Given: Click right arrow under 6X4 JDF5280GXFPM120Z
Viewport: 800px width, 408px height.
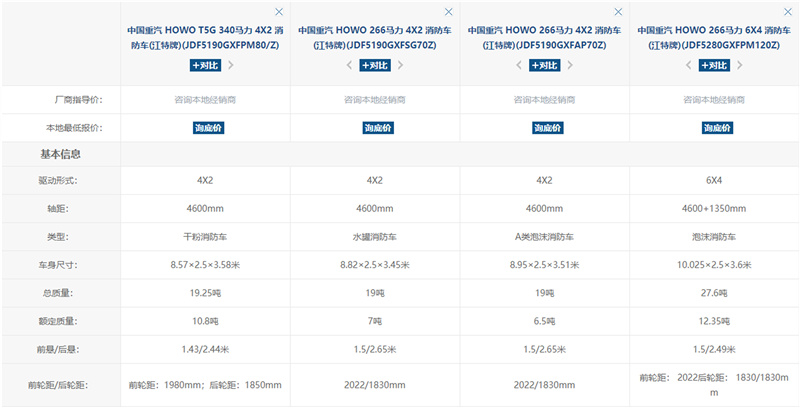Looking at the screenshot, I should tap(742, 65).
